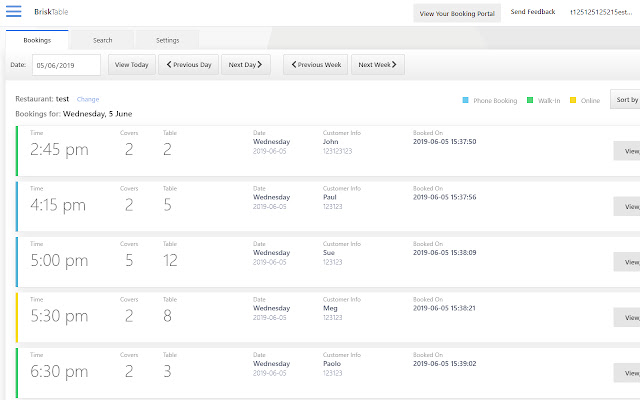Screen dimensions: 640x400
Task: Click the 5:30 pm booking time
Action: (x=59, y=316)
